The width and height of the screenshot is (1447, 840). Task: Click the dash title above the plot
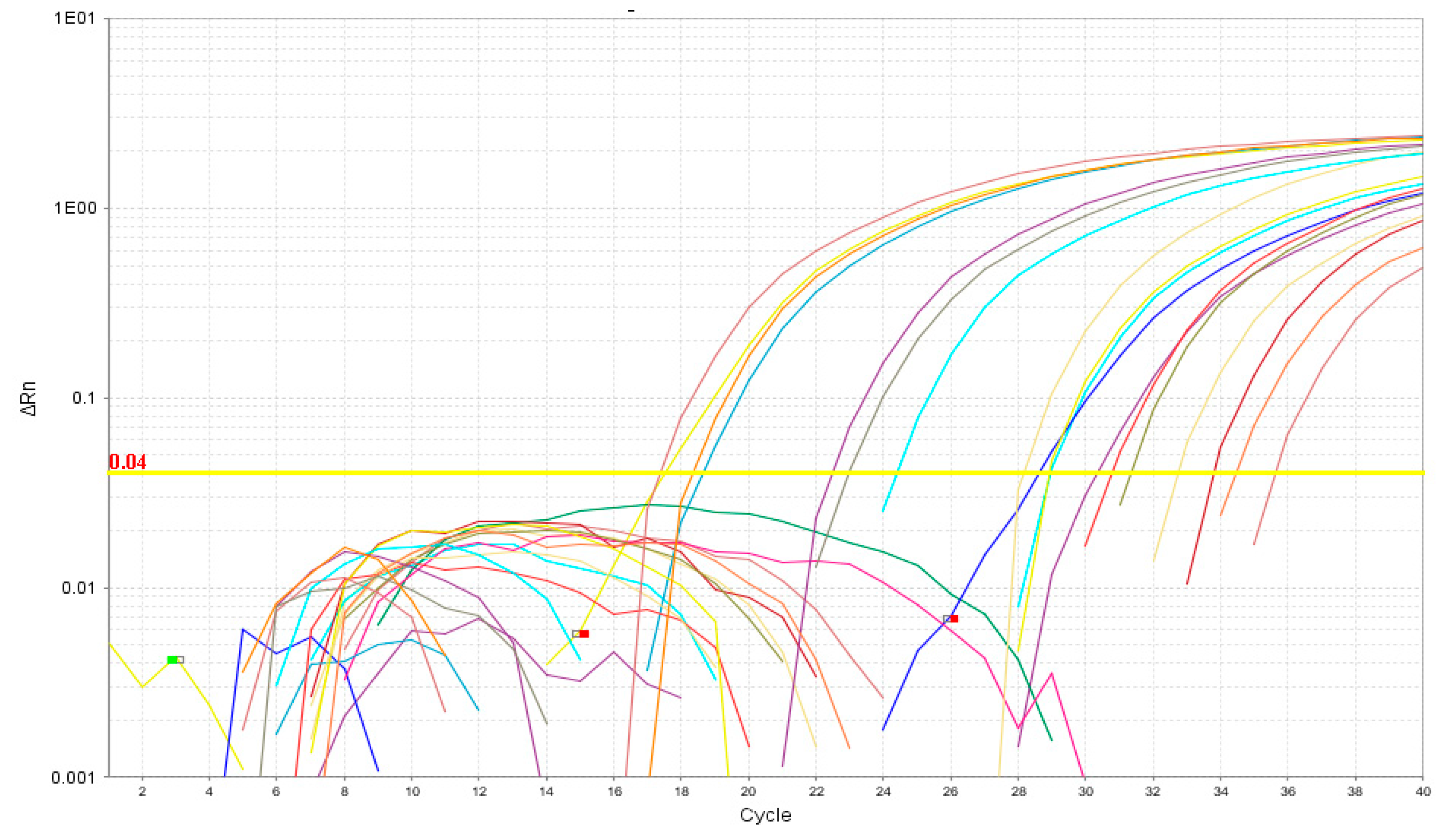[x=631, y=10]
